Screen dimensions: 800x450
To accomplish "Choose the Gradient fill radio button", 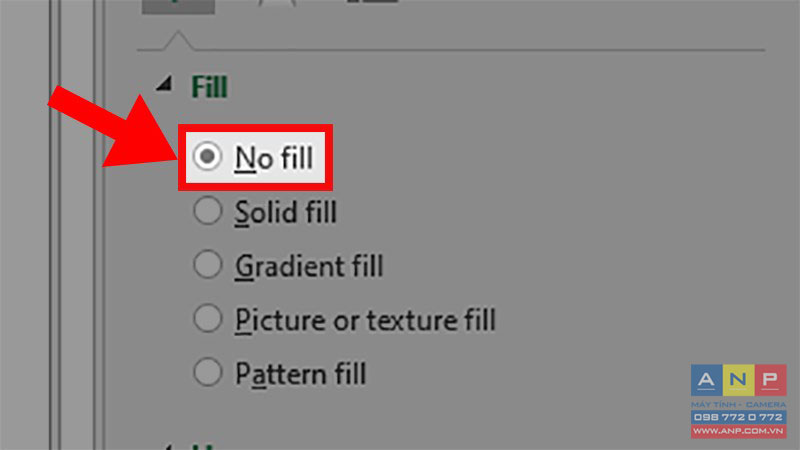I will 207,264.
